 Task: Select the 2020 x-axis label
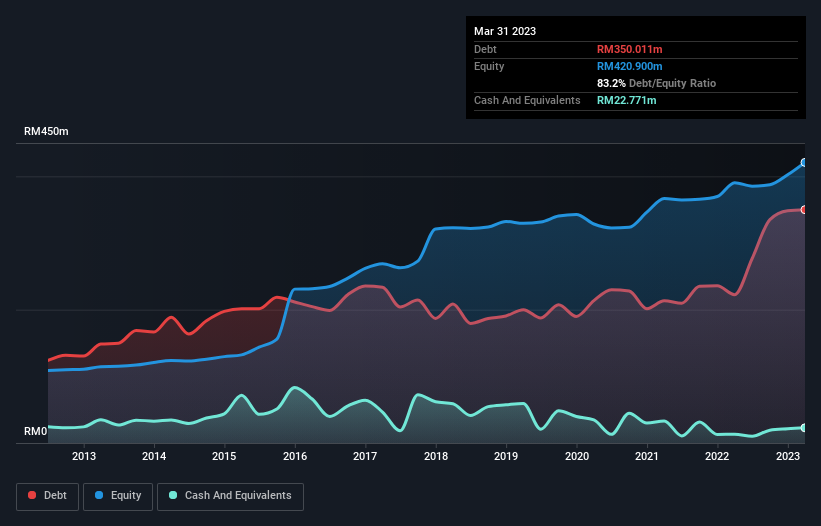click(576, 456)
